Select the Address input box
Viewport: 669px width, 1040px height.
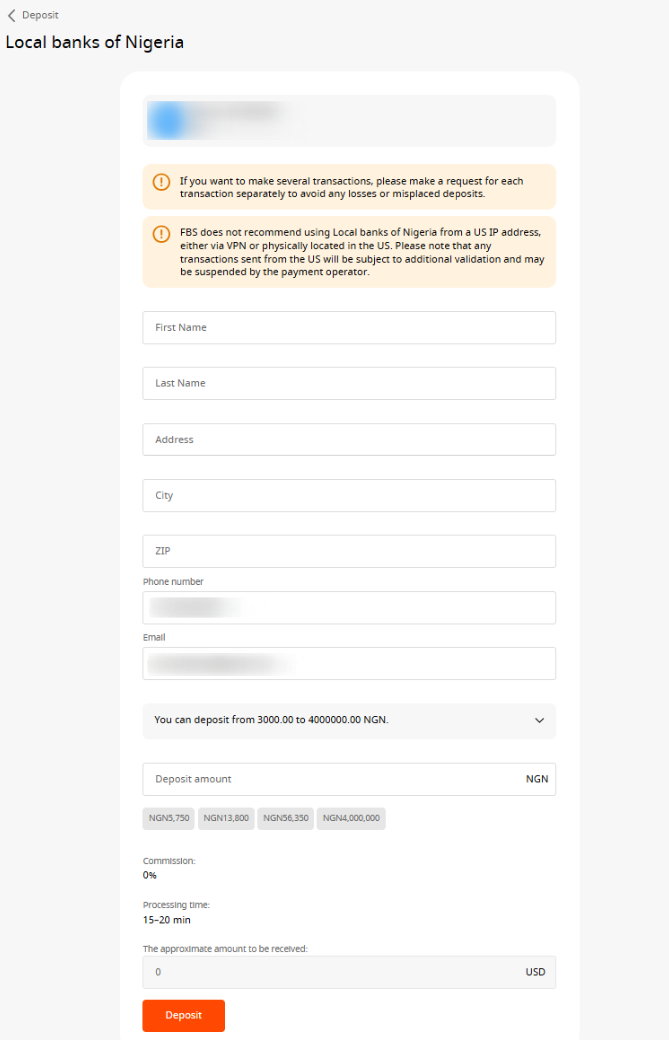click(349, 440)
